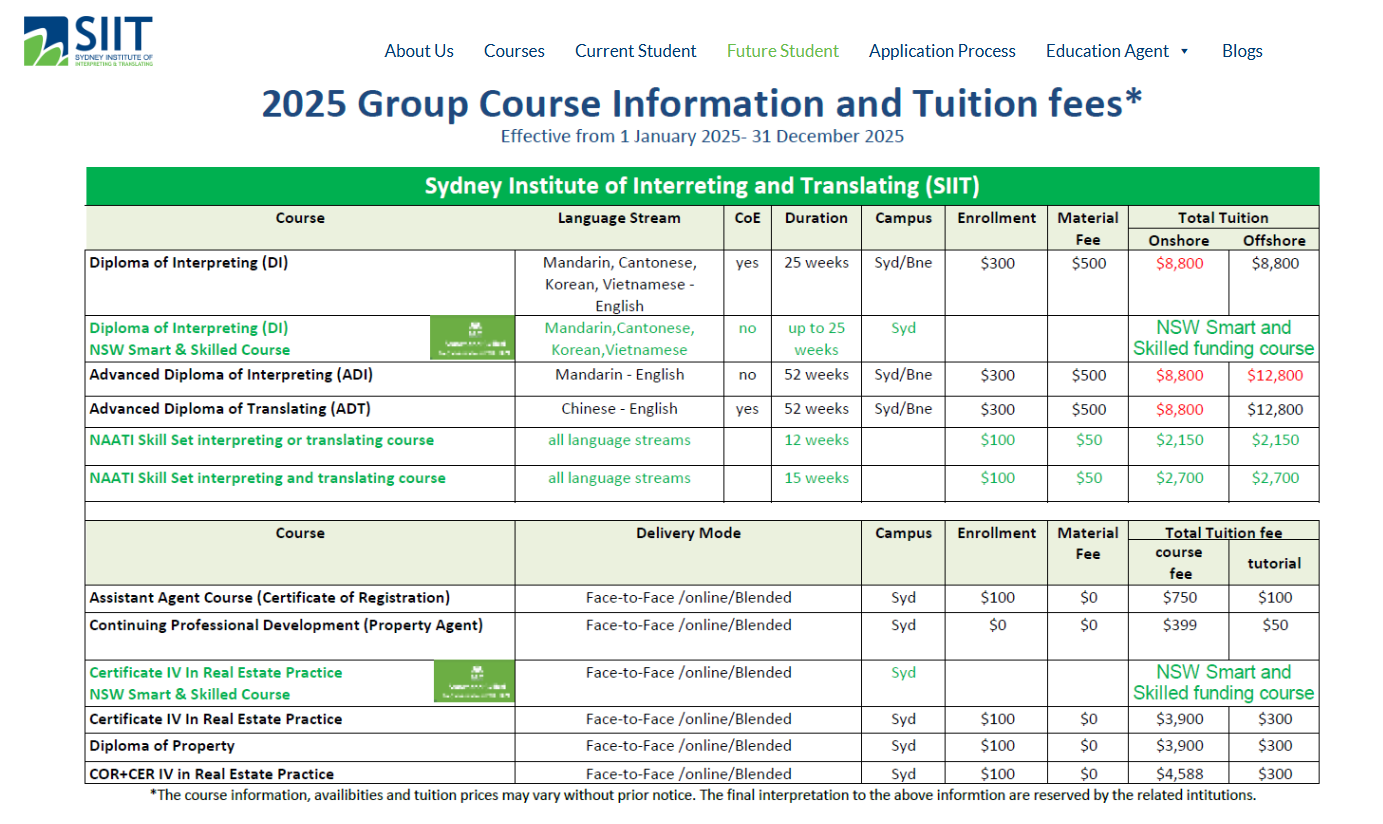Go to the Courses page
The height and width of the screenshot is (824, 1383).
point(514,51)
